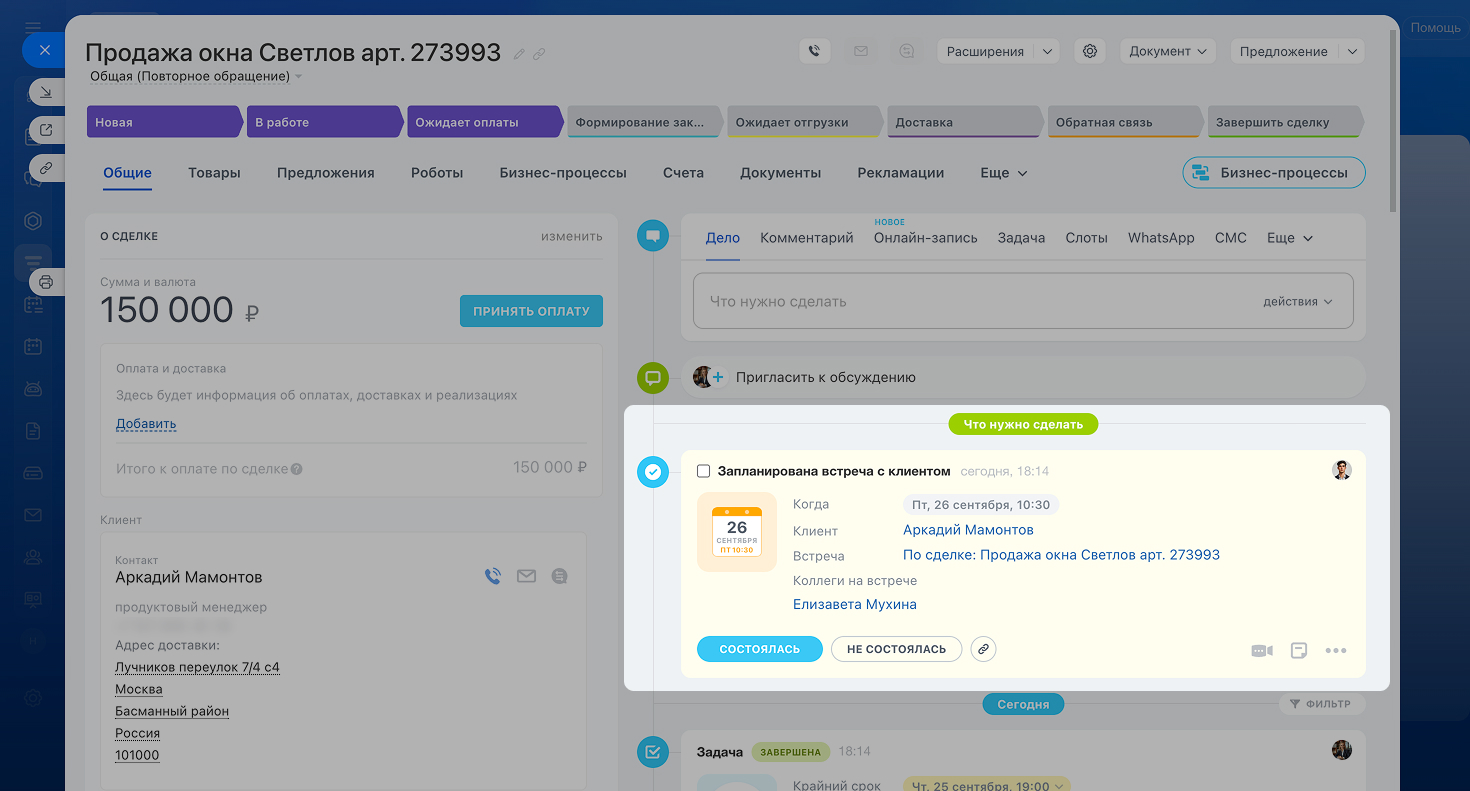Image resolution: width=1470 pixels, height=791 pixels.
Task: Click the note icon in the meeting card
Action: [1299, 651]
